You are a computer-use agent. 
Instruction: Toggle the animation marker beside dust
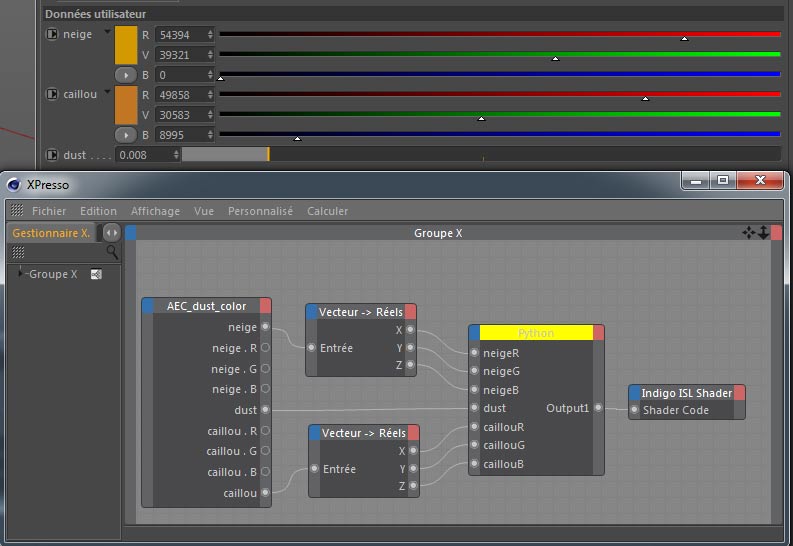click(x=52, y=155)
